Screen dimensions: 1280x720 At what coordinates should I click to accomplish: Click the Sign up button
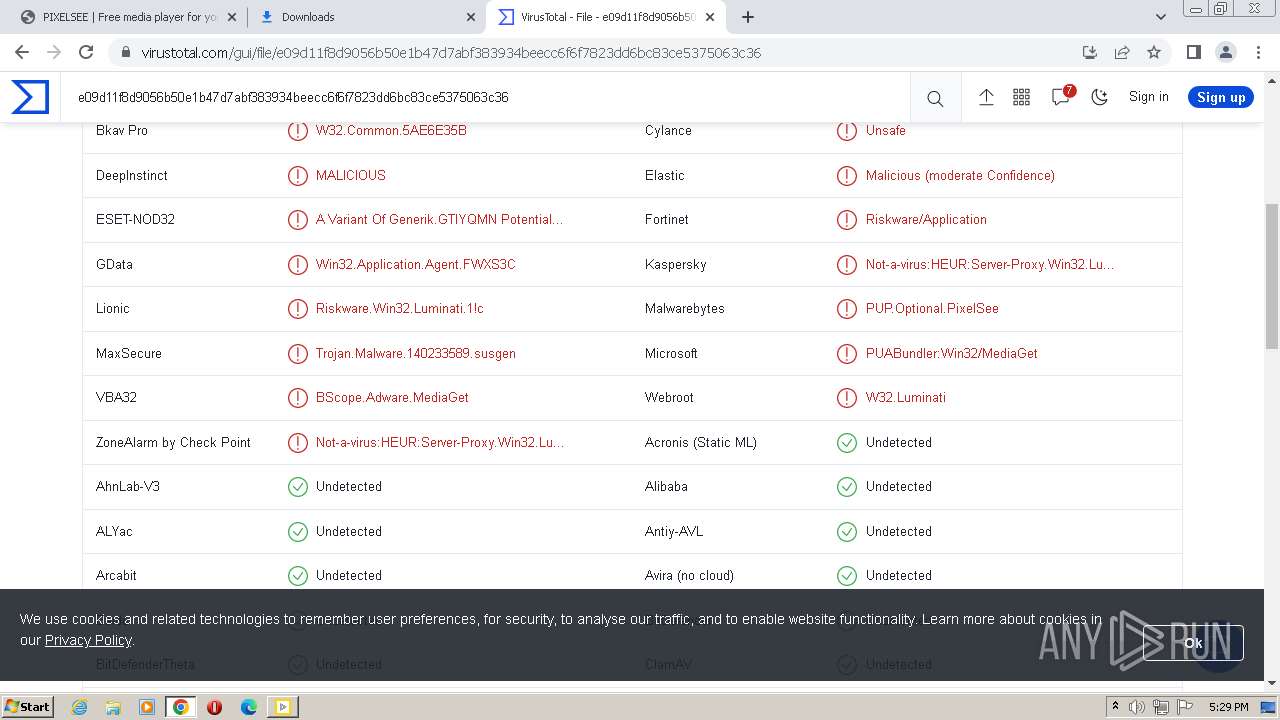pos(1221,97)
